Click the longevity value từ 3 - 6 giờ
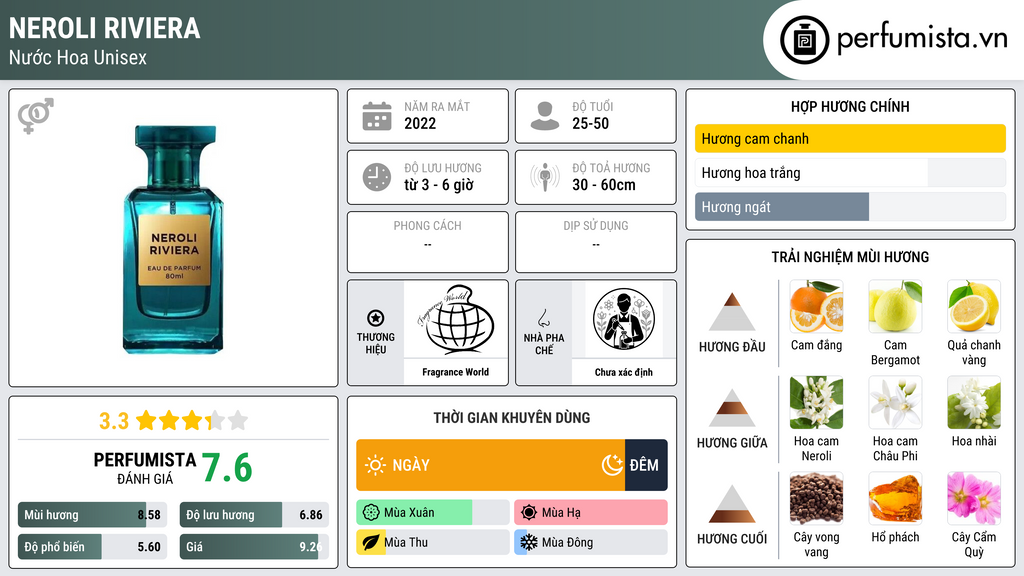1024x576 pixels. (439, 185)
